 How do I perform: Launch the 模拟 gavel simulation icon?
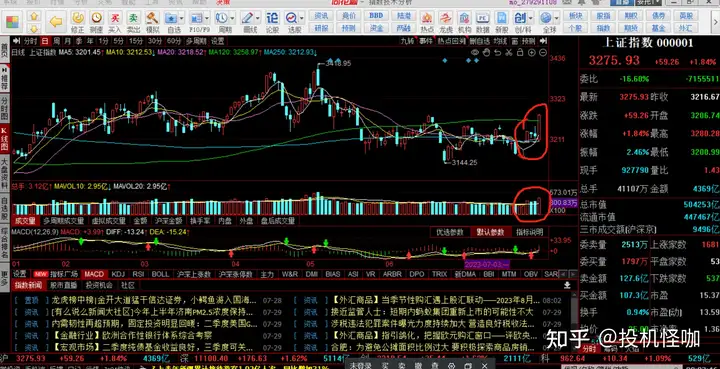[152, 22]
